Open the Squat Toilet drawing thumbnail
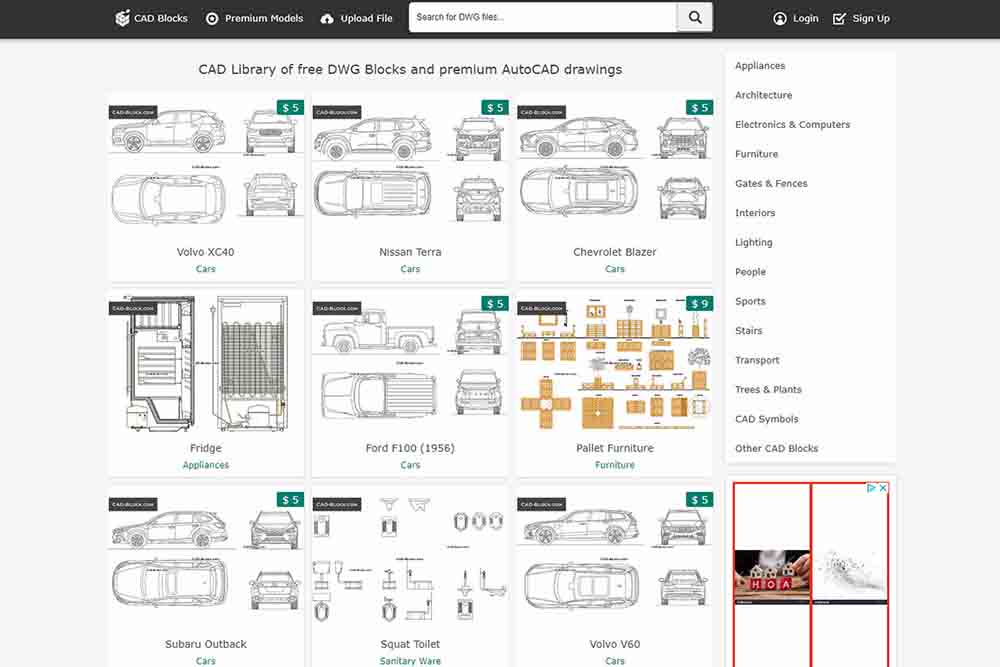 click(410, 558)
